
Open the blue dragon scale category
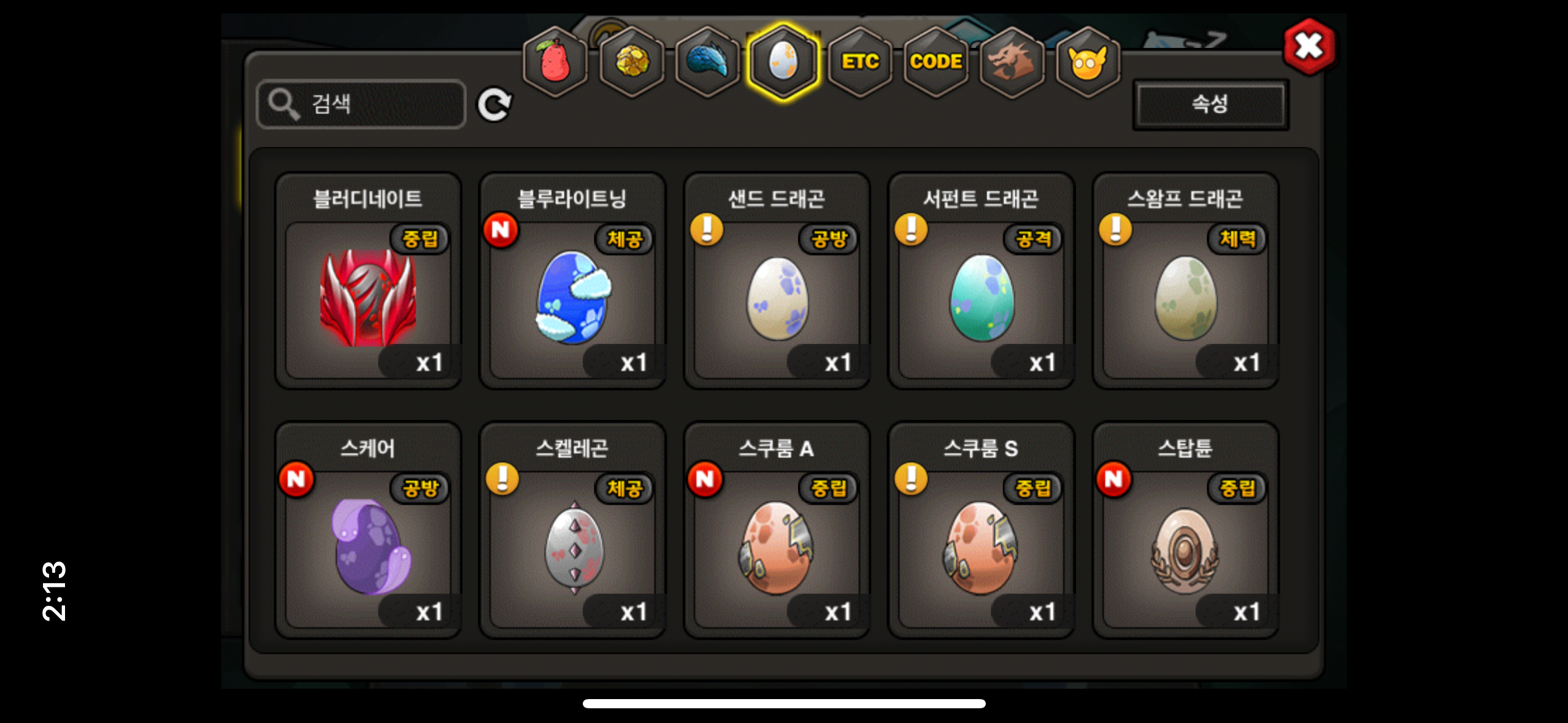(707, 61)
